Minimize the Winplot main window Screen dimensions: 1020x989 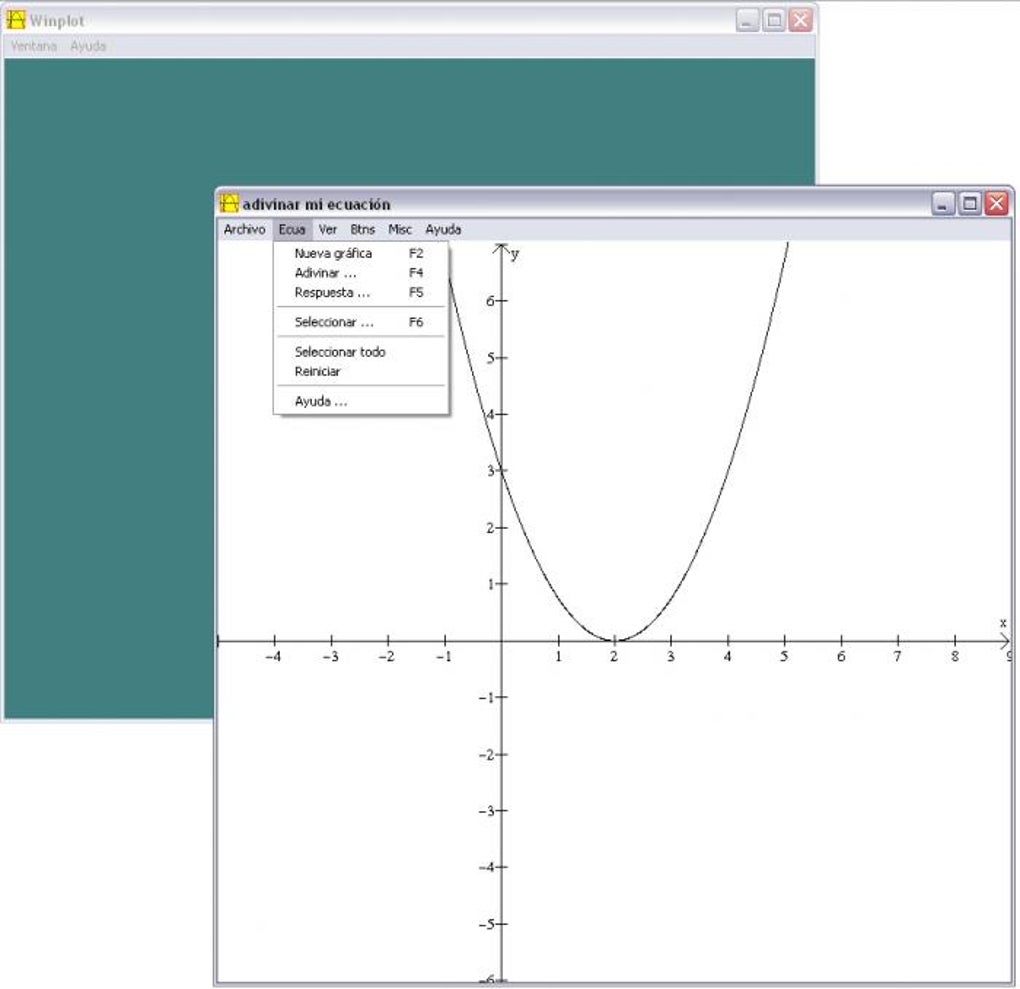pyautogui.click(x=747, y=20)
